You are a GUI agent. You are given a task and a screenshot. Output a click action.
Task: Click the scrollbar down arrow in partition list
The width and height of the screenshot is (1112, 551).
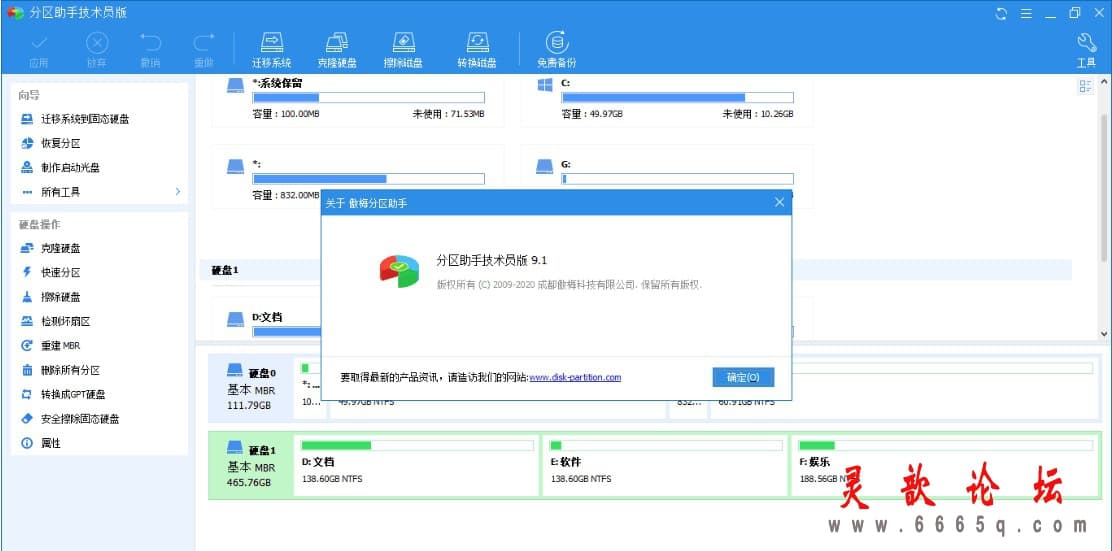pyautogui.click(x=1103, y=333)
